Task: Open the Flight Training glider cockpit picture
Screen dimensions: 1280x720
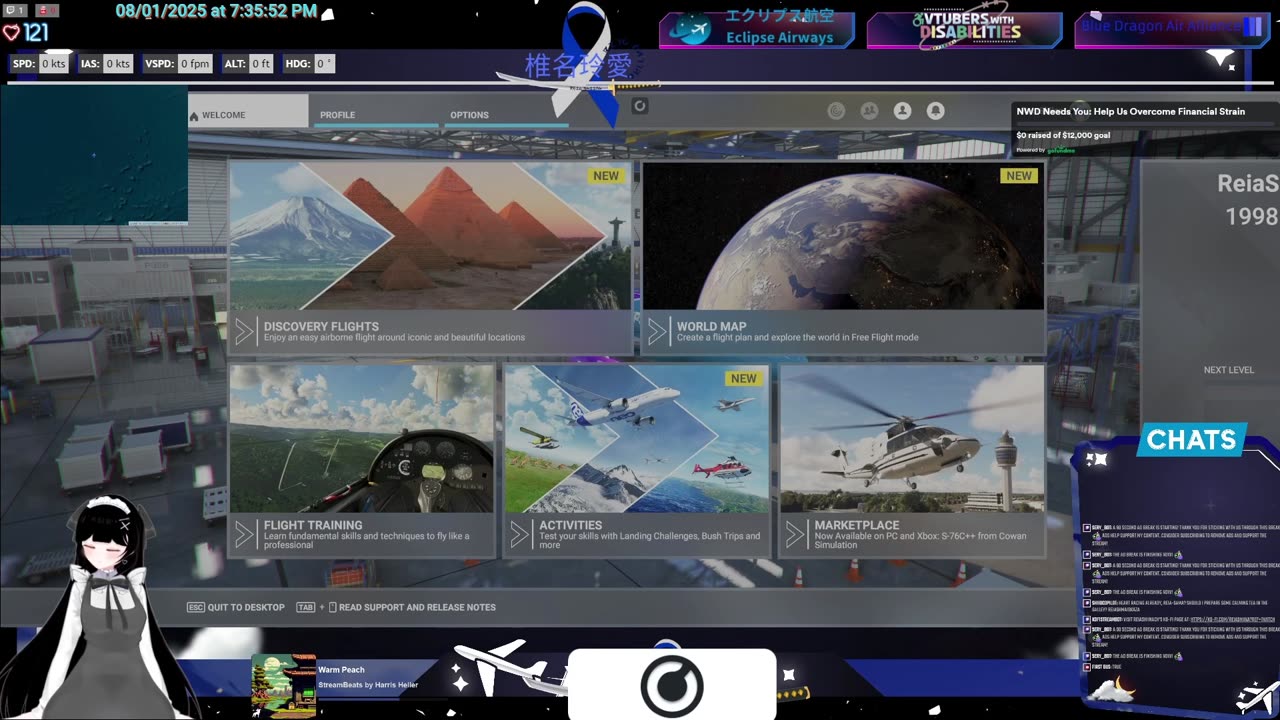Action: pyautogui.click(x=362, y=439)
